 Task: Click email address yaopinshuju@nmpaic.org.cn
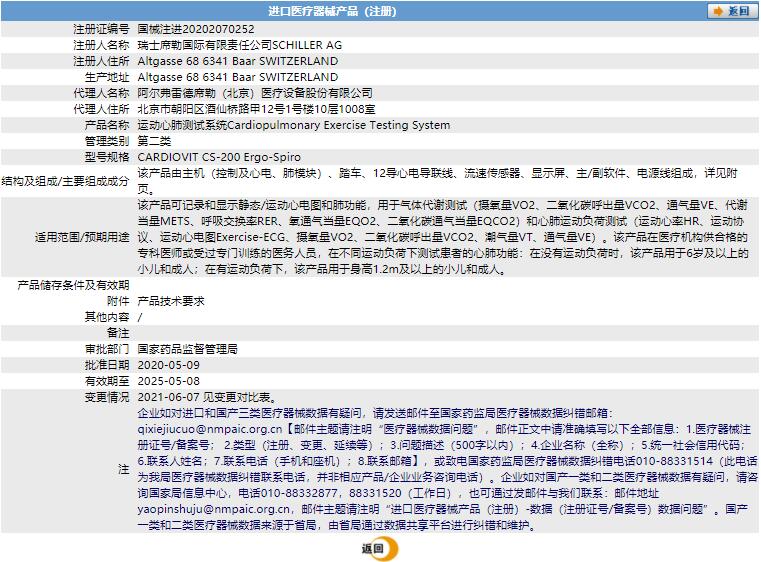(214, 510)
